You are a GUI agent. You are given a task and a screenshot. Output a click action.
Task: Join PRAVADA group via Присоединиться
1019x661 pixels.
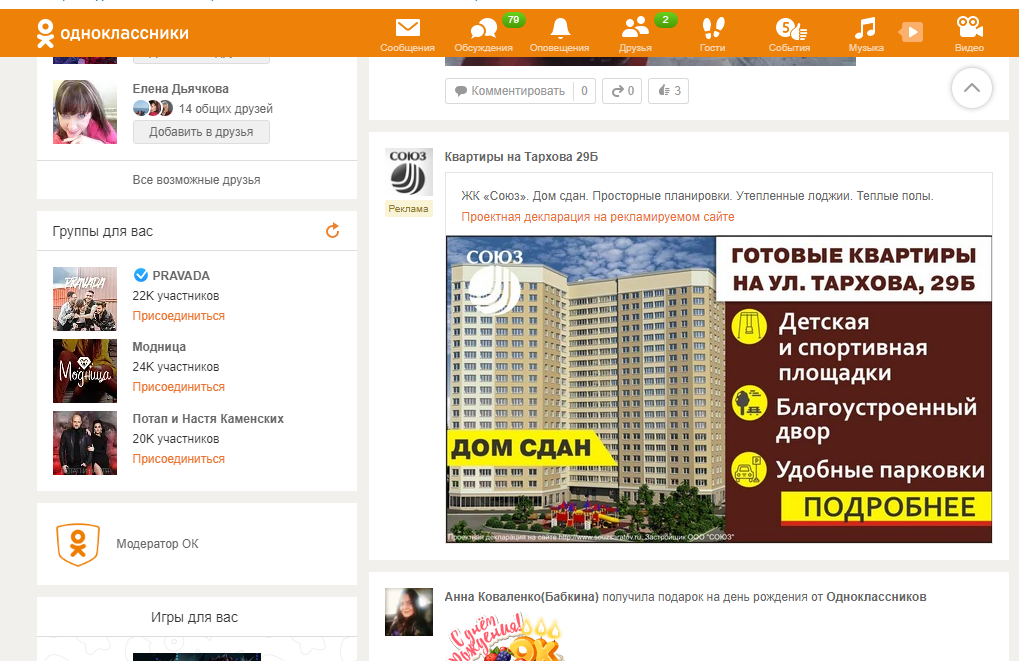pos(179,316)
